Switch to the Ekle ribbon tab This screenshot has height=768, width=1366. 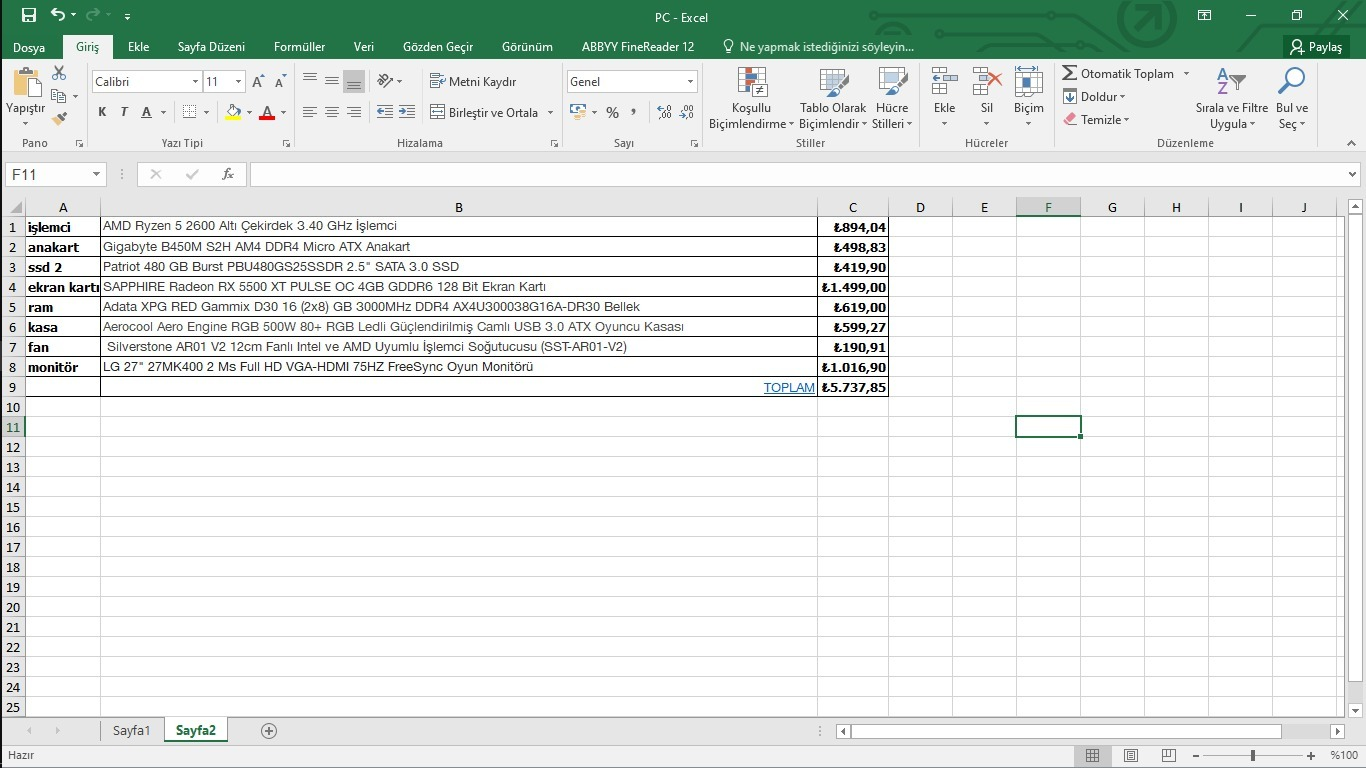138,47
